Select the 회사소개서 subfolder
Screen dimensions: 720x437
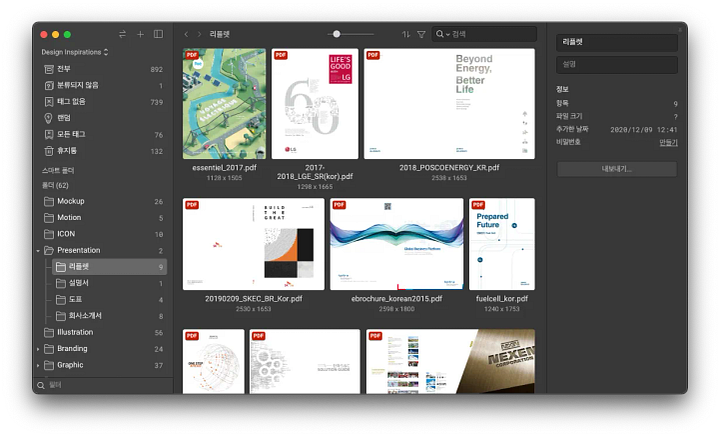[x=109, y=316]
